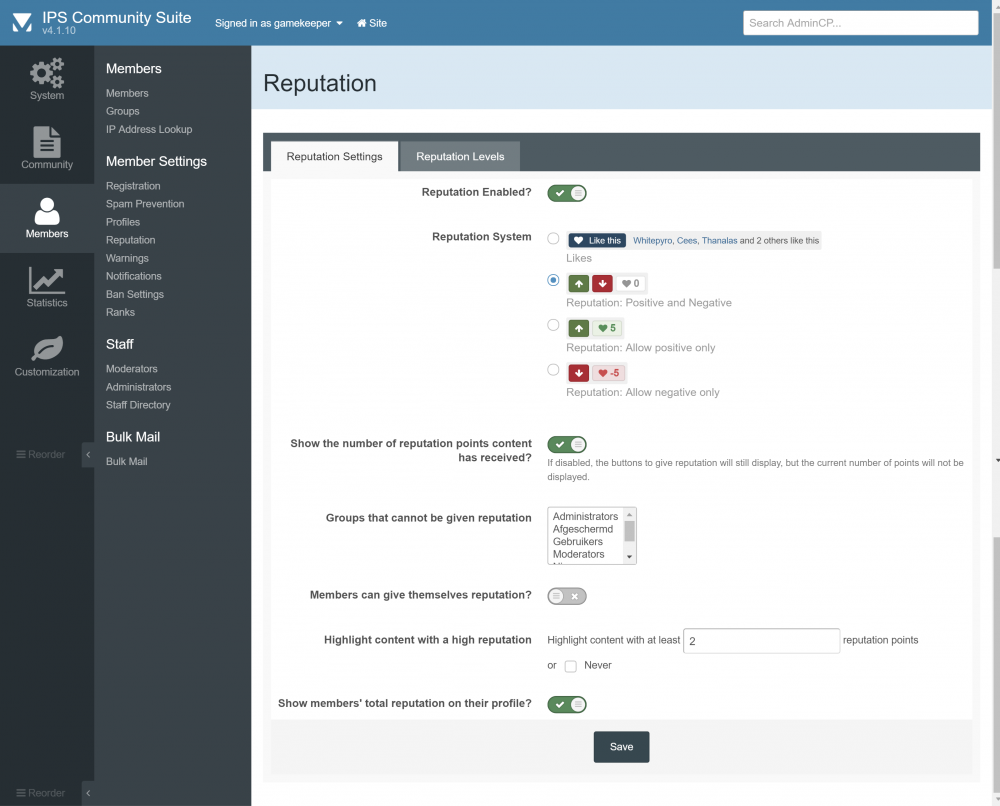Click the Like this heart button
The image size is (1000, 806).
(x=597, y=240)
